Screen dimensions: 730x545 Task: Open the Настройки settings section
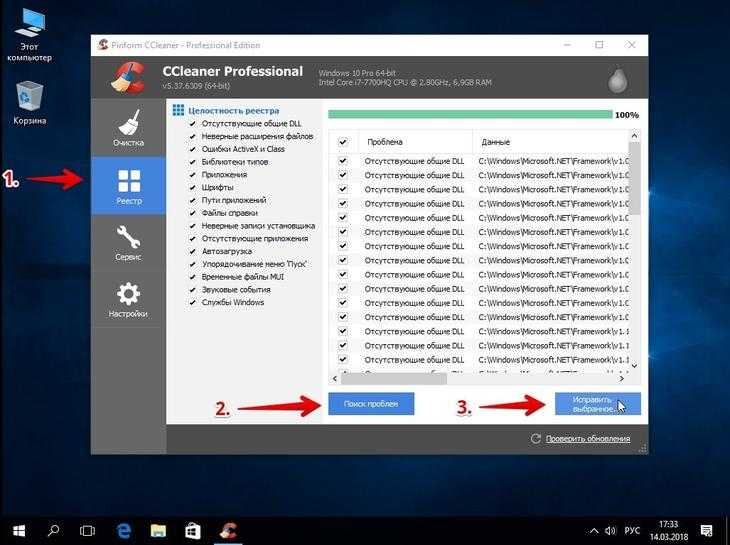coord(128,300)
